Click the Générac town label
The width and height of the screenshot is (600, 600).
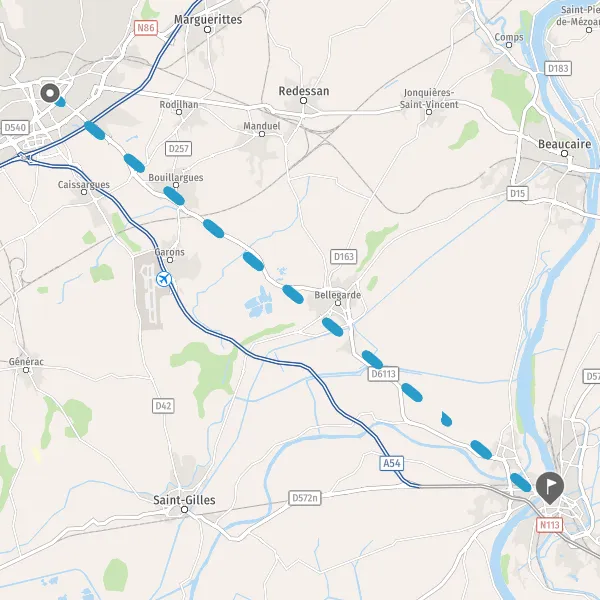[26, 362]
